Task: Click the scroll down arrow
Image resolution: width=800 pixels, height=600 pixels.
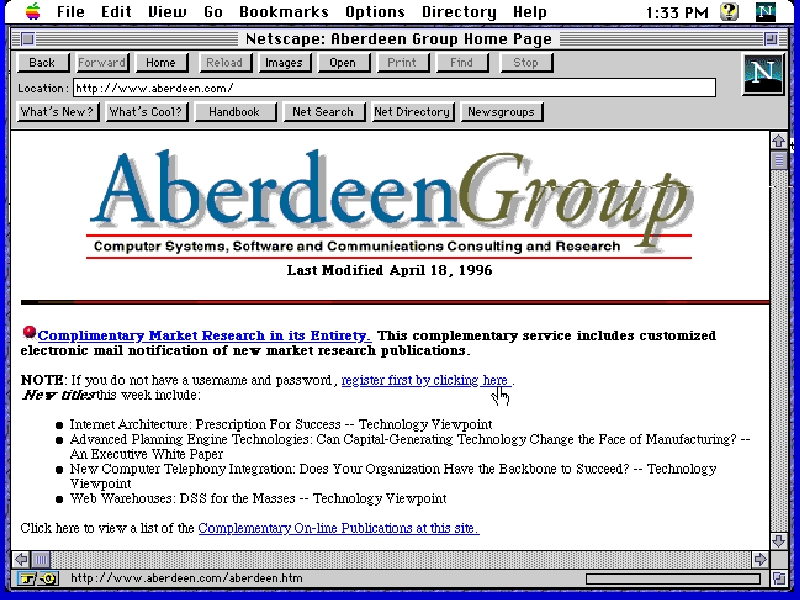Action: tap(779, 541)
